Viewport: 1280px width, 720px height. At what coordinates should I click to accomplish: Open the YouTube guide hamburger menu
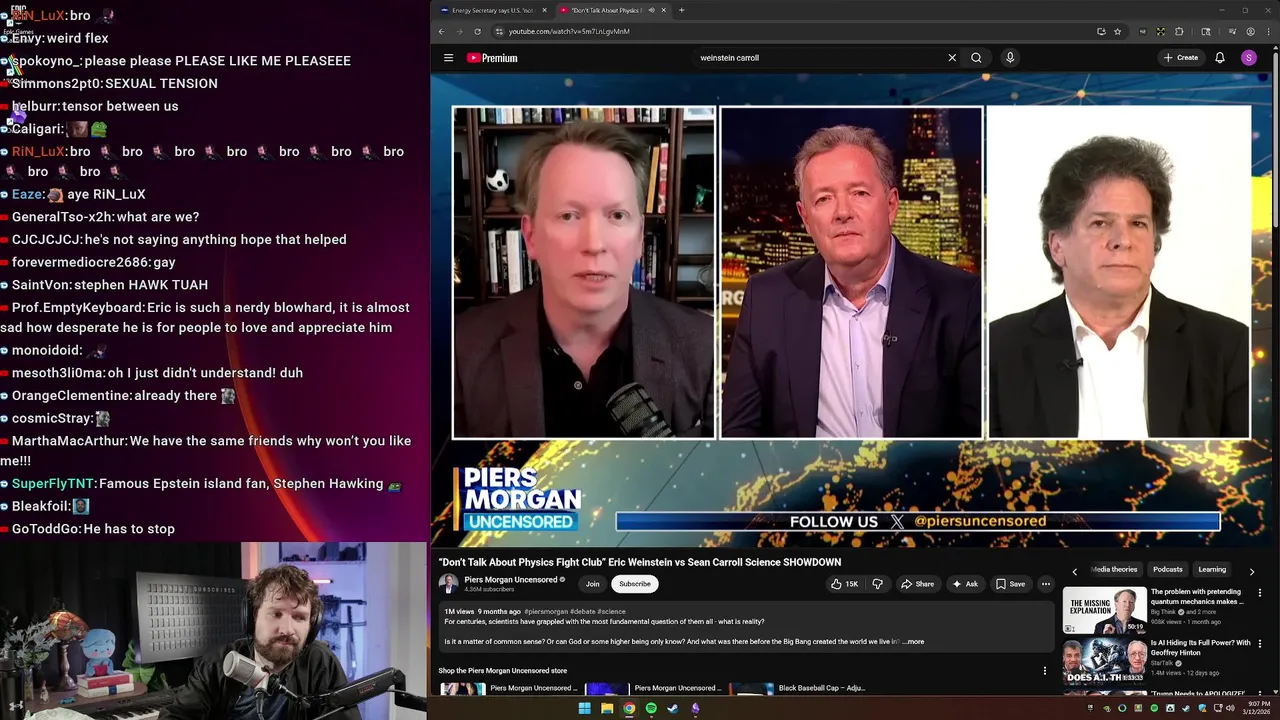coord(448,58)
